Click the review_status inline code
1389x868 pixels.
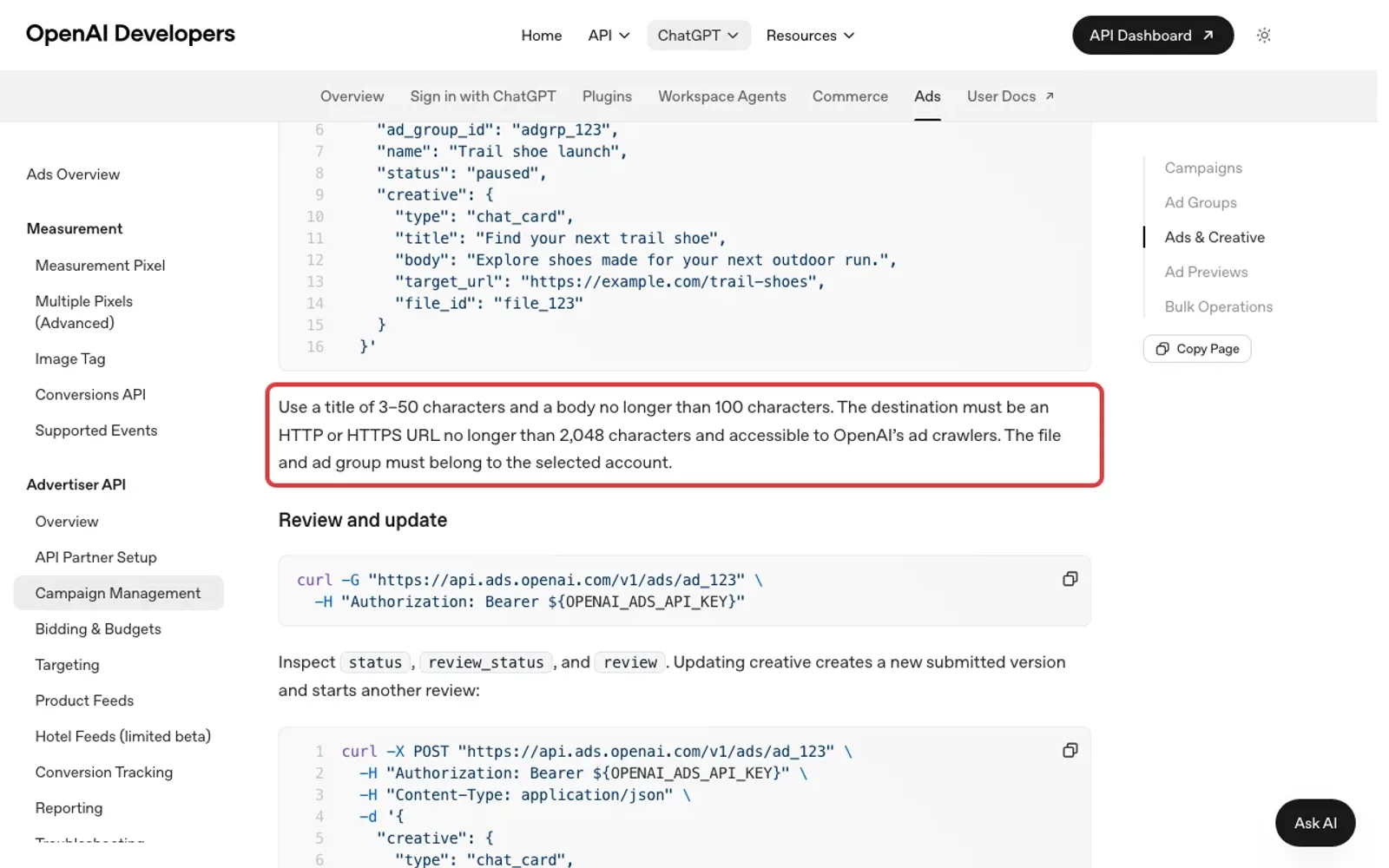point(486,662)
